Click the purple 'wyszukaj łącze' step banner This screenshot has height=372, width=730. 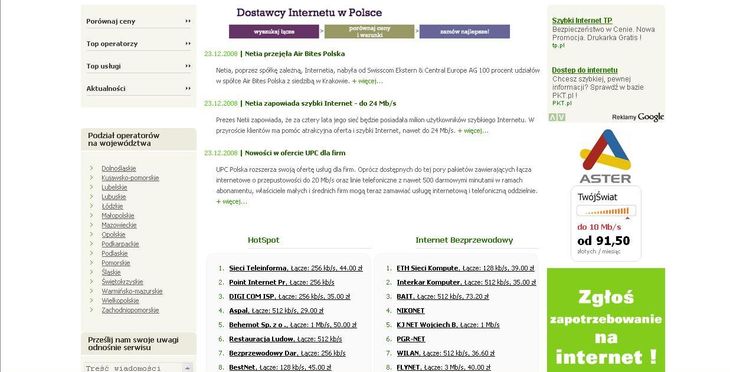274,32
